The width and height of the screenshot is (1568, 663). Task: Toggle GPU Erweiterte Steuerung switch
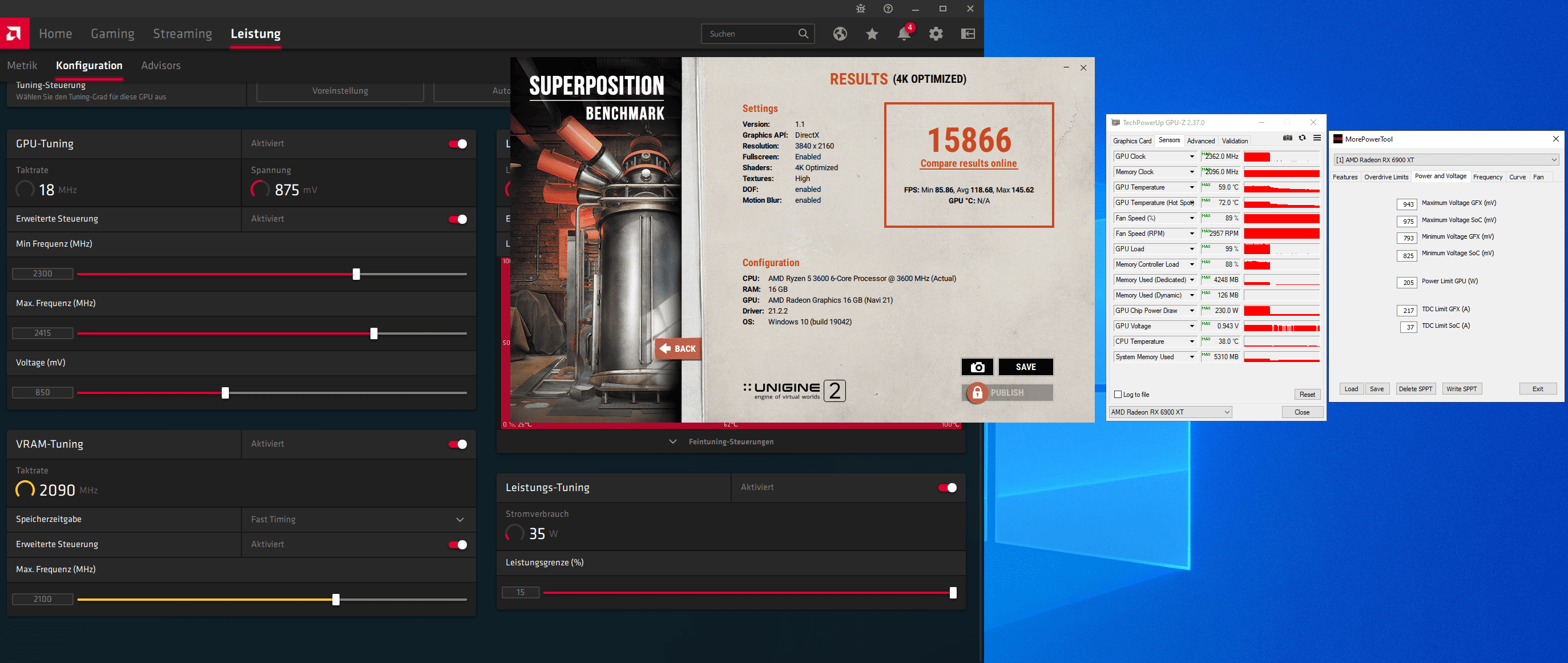tap(458, 219)
